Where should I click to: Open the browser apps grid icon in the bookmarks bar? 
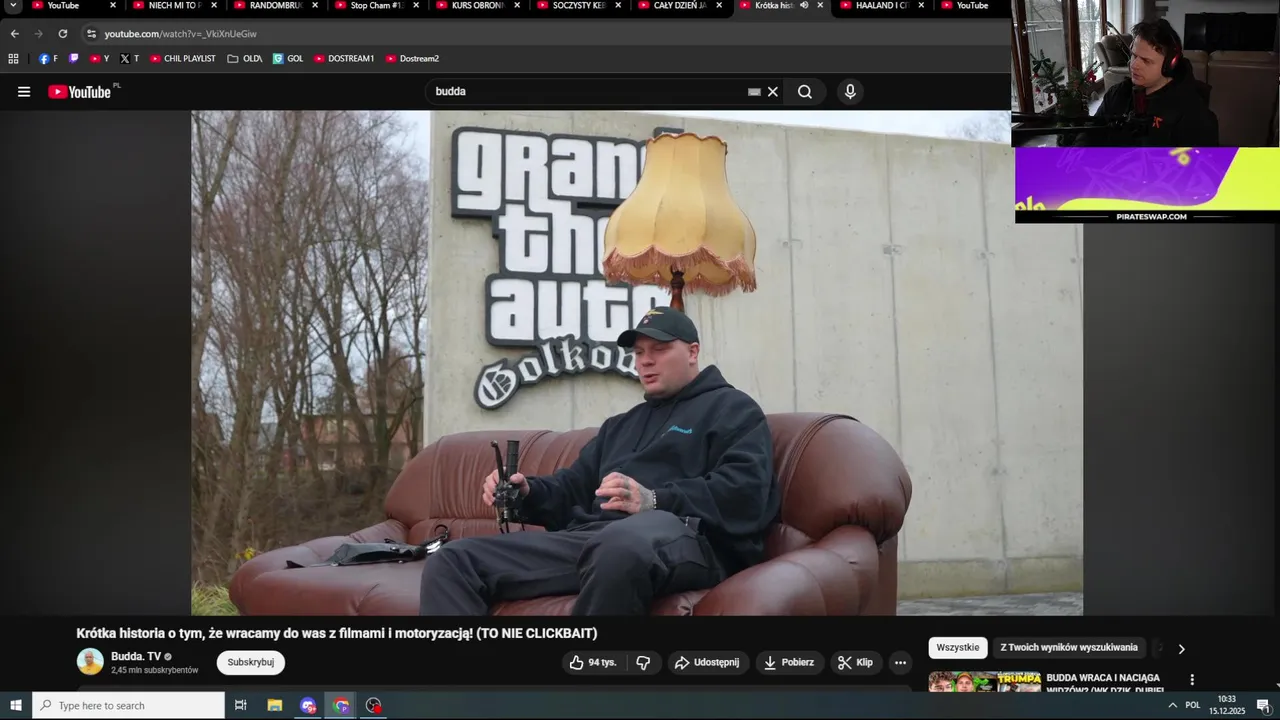tap(13, 59)
